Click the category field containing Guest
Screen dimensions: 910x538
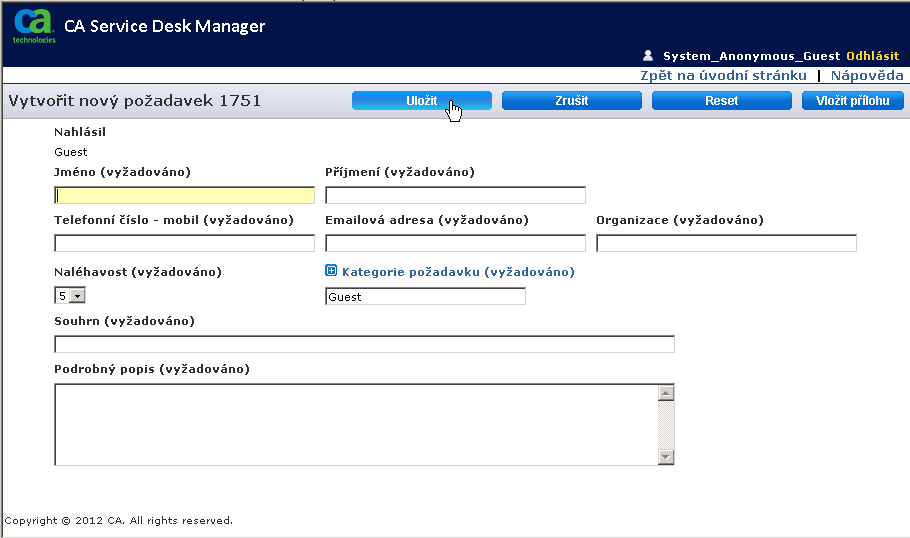point(425,297)
